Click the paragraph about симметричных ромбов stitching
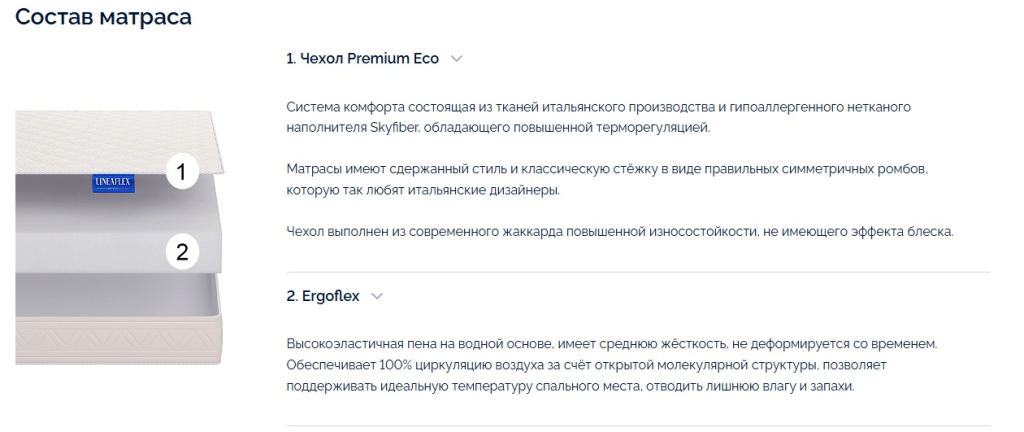The width and height of the screenshot is (1024, 432). click(x=607, y=179)
